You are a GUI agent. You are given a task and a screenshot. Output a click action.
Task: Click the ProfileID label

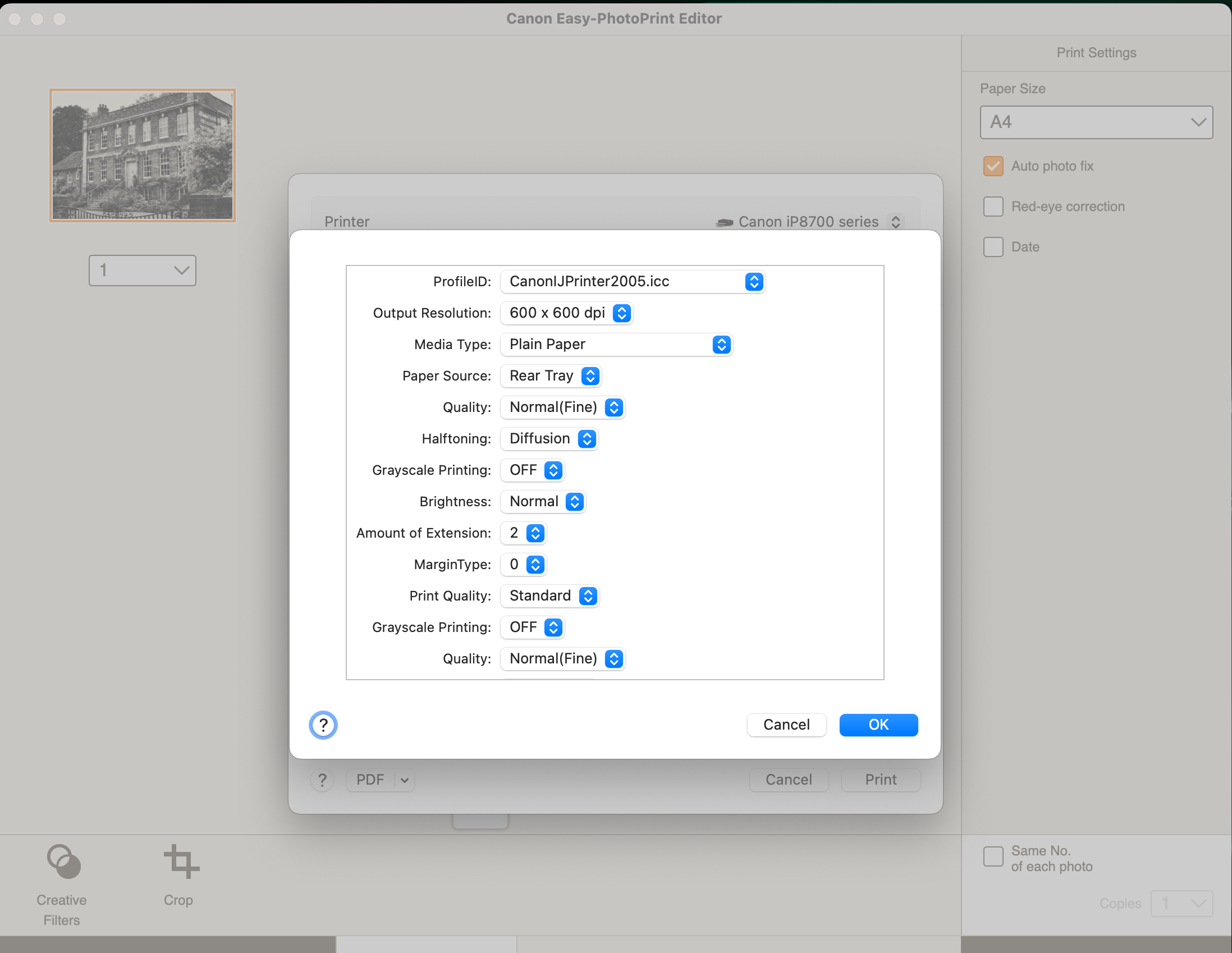[461, 282]
